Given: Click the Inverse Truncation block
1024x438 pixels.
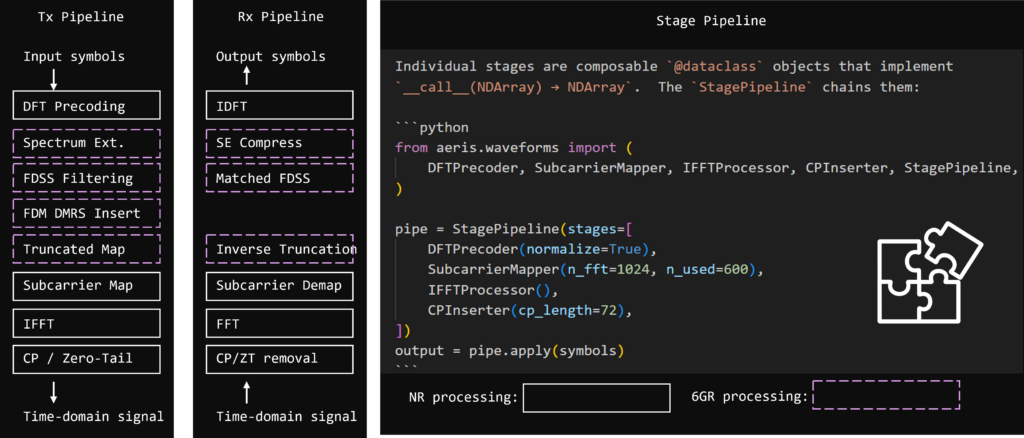Looking at the screenshot, I should [x=280, y=249].
